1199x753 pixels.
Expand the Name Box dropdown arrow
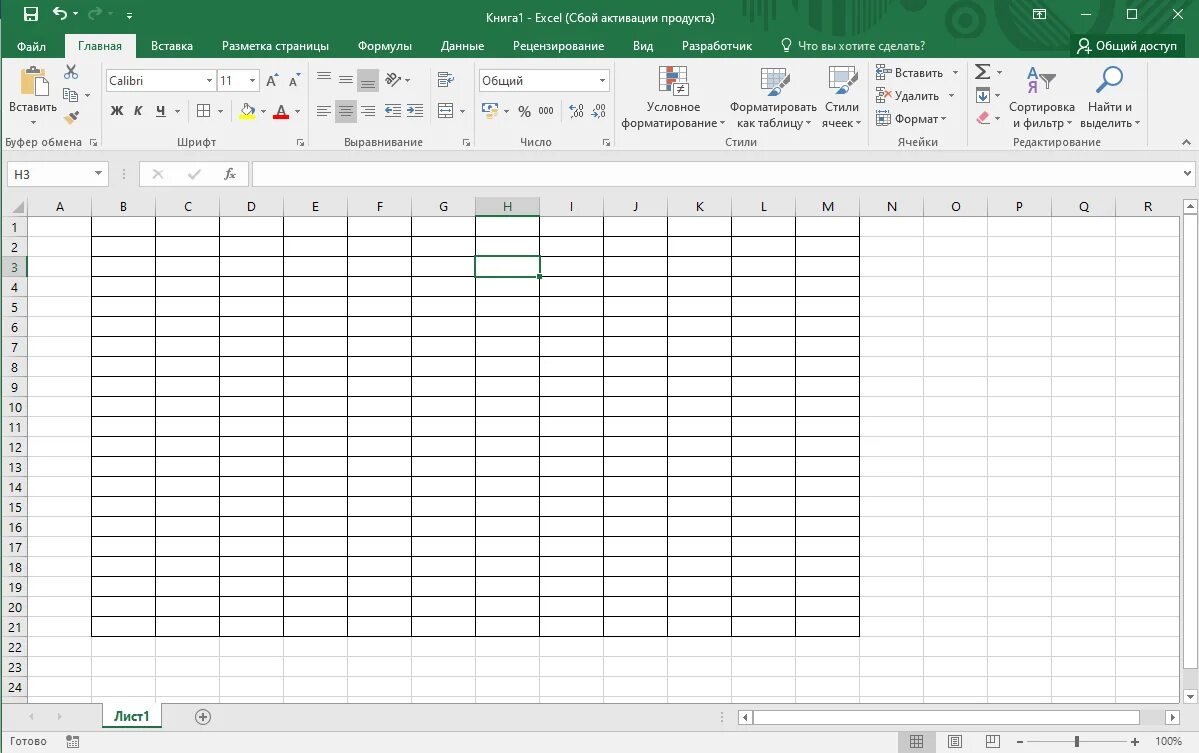98,174
